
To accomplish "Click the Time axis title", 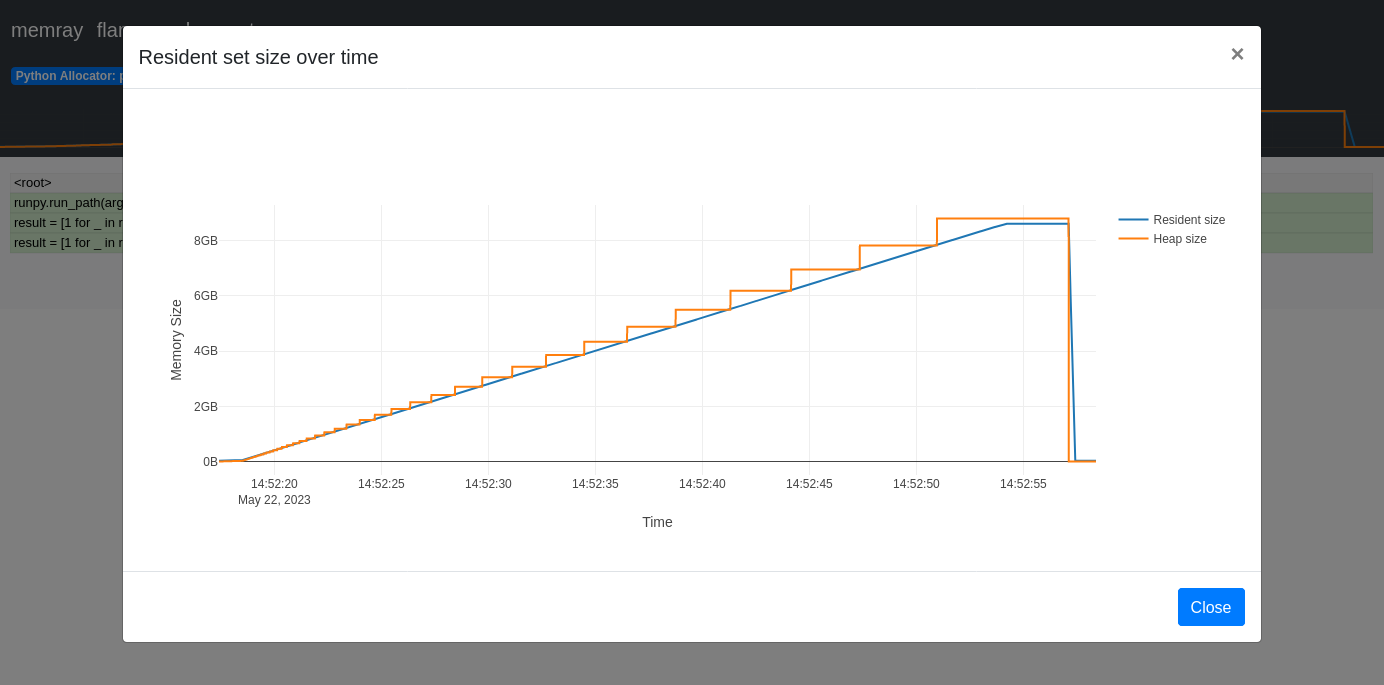I will (x=657, y=522).
